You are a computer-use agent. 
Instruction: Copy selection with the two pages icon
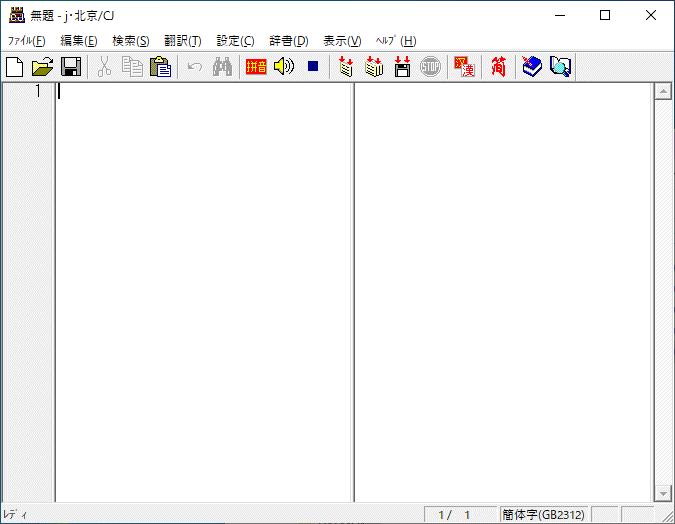132,67
